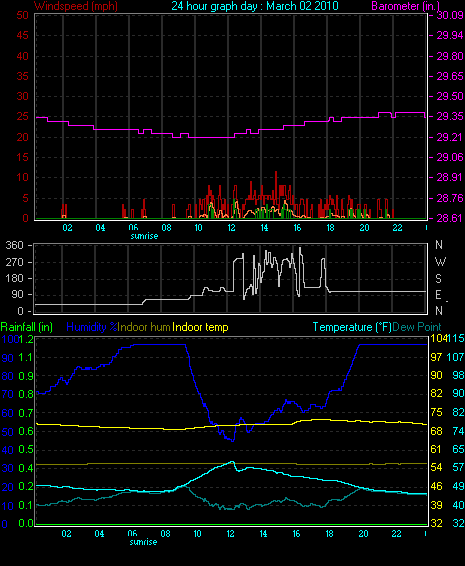This screenshot has width=465, height=566.
Task: Click yellow indoor temp axis value 97
Action: click(x=436, y=357)
